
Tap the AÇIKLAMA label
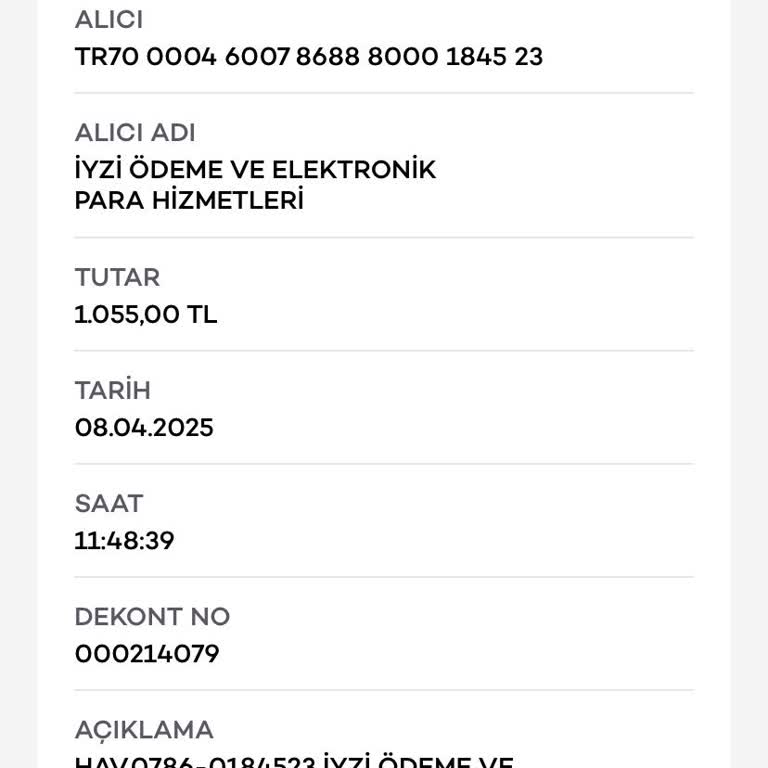coord(144,730)
